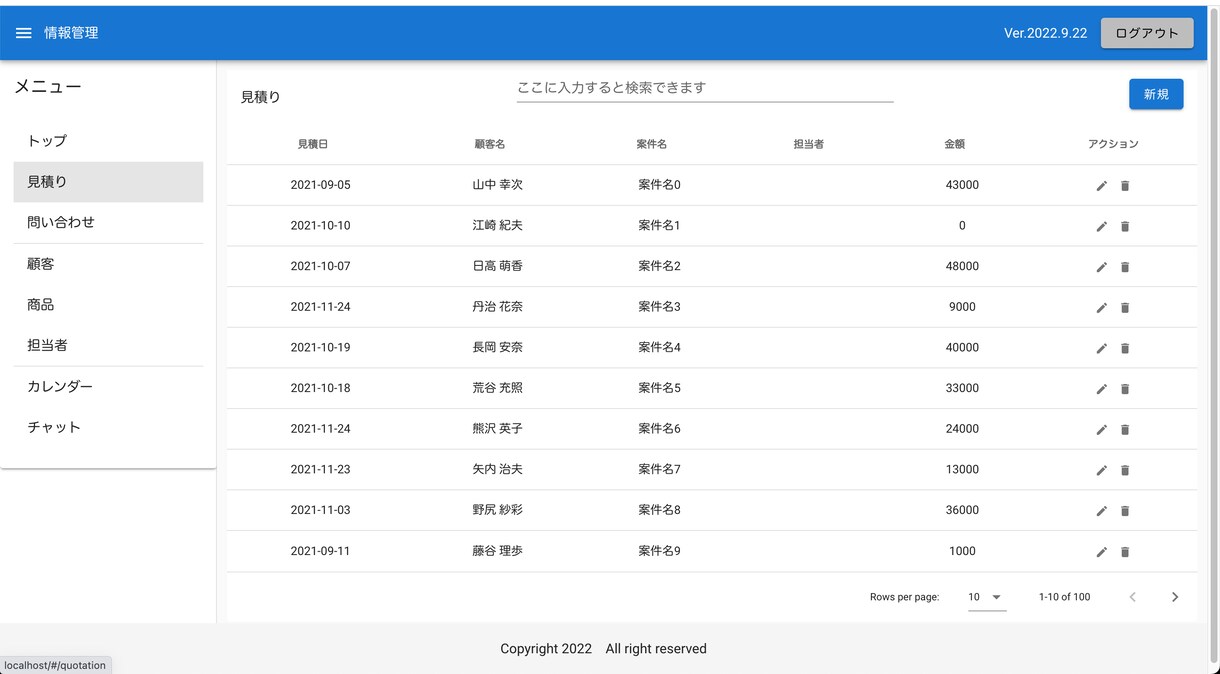Go to previous page of results
The image size is (1220, 674).
[1133, 597]
